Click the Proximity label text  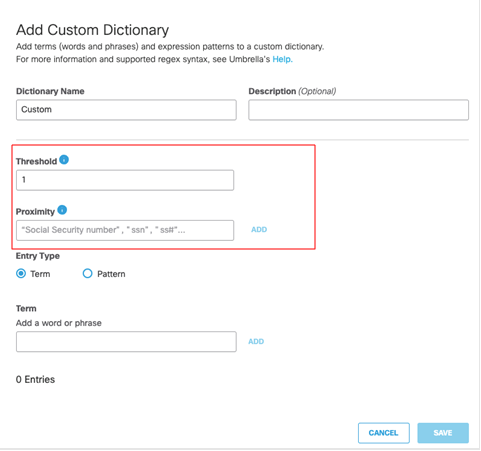click(35, 212)
